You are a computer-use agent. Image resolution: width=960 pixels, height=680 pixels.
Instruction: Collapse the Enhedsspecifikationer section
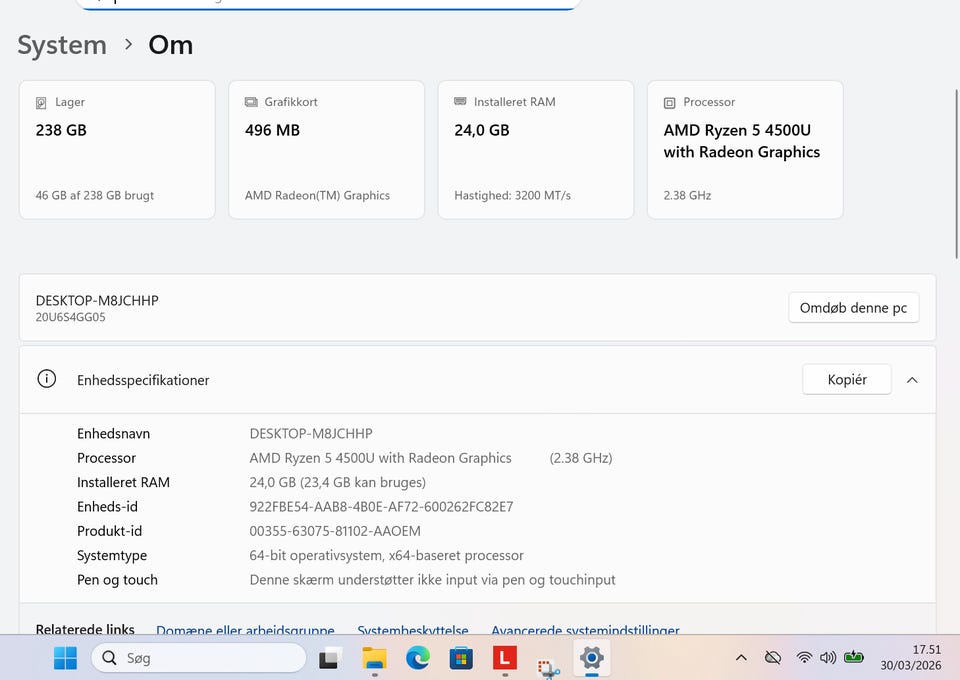coord(912,380)
